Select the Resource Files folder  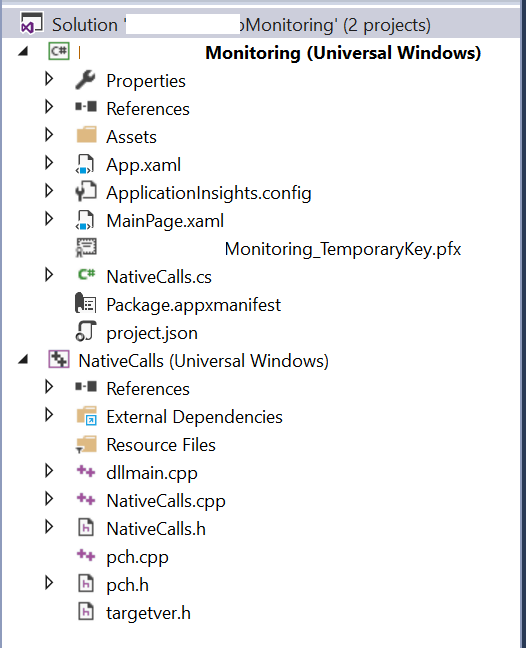point(161,445)
